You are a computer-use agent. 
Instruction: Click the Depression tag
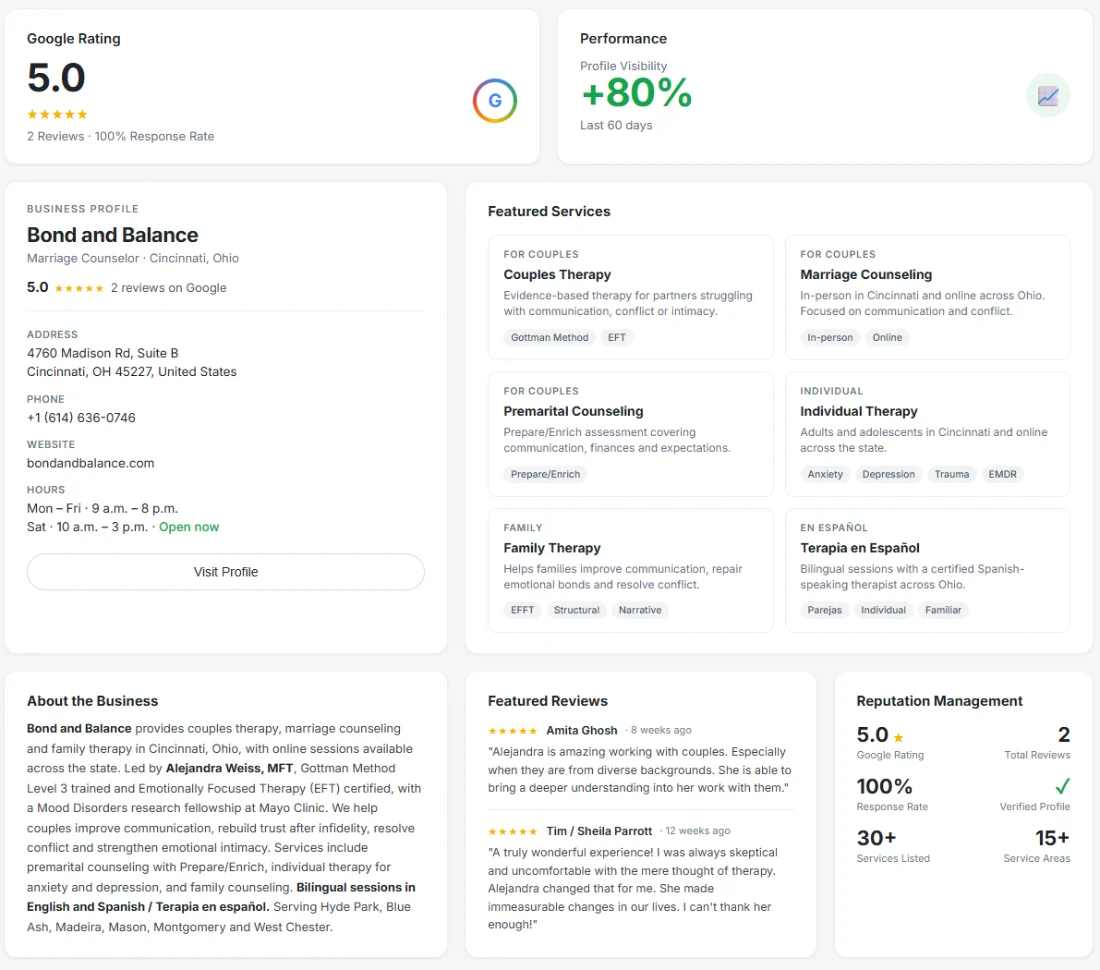(x=888, y=474)
